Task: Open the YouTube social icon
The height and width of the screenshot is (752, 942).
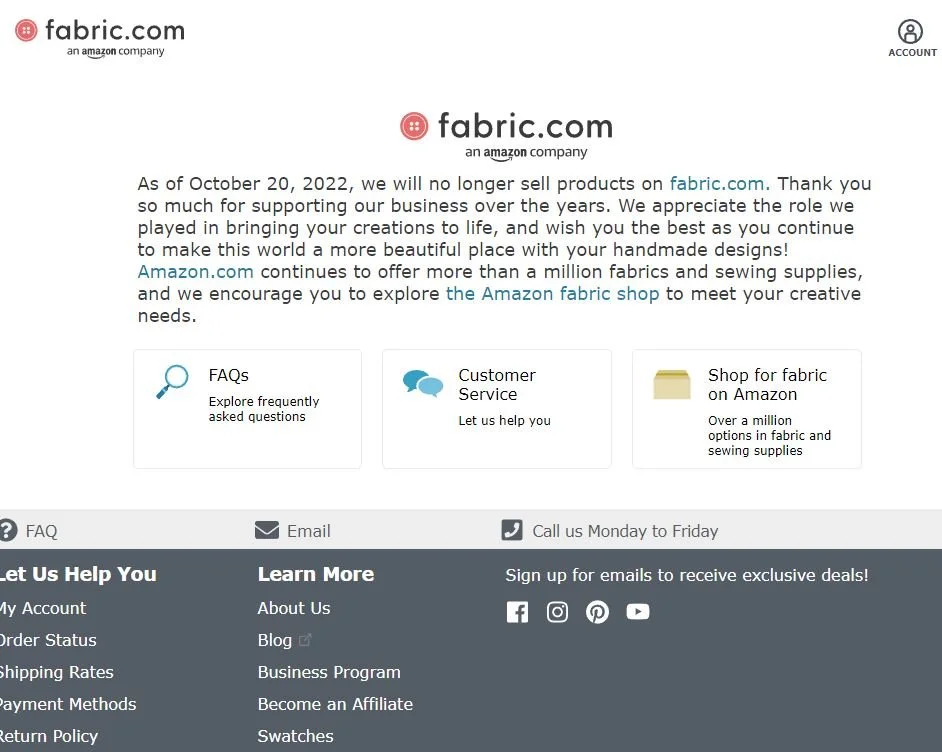Action: pyautogui.click(x=637, y=611)
